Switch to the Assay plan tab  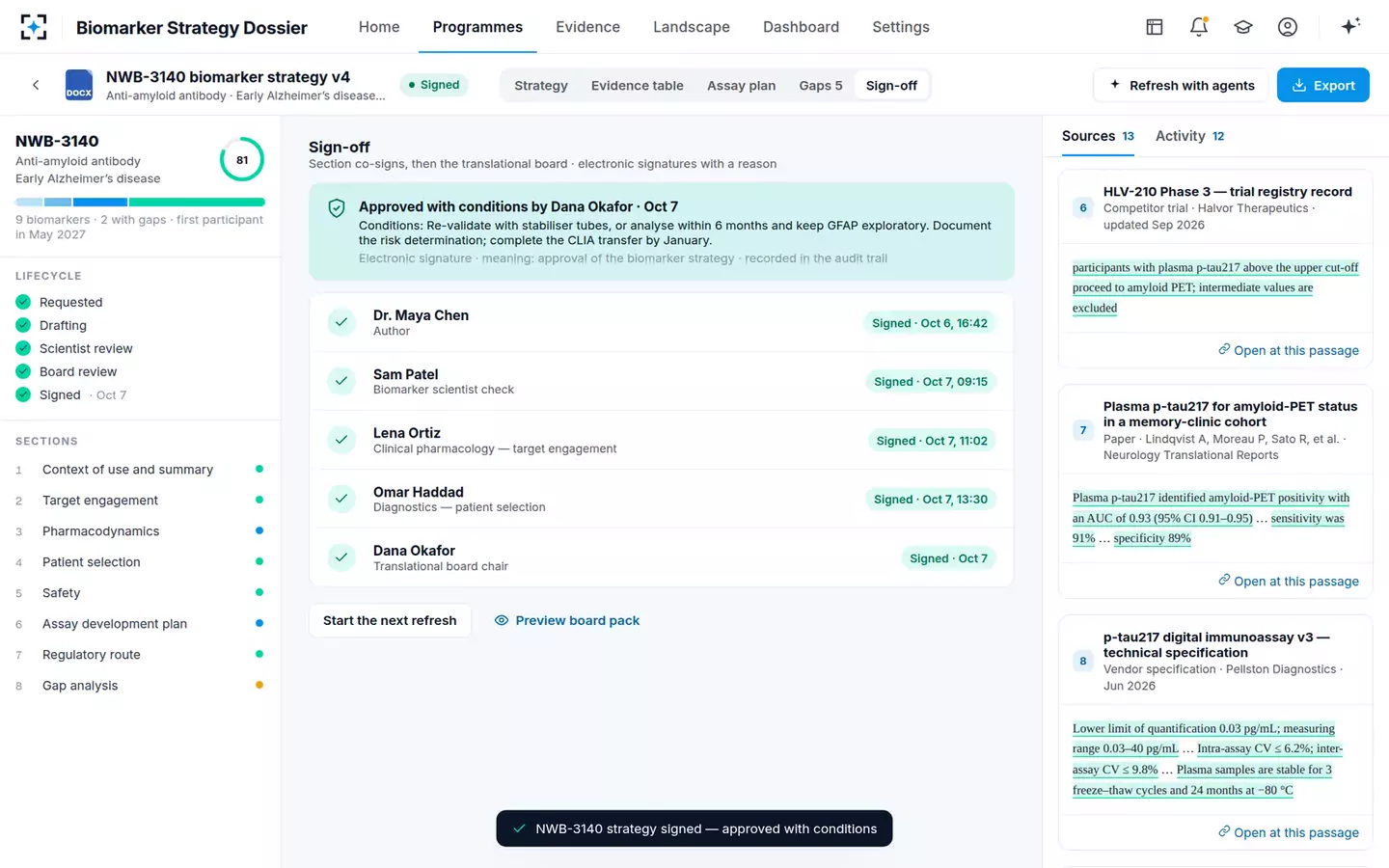741,85
